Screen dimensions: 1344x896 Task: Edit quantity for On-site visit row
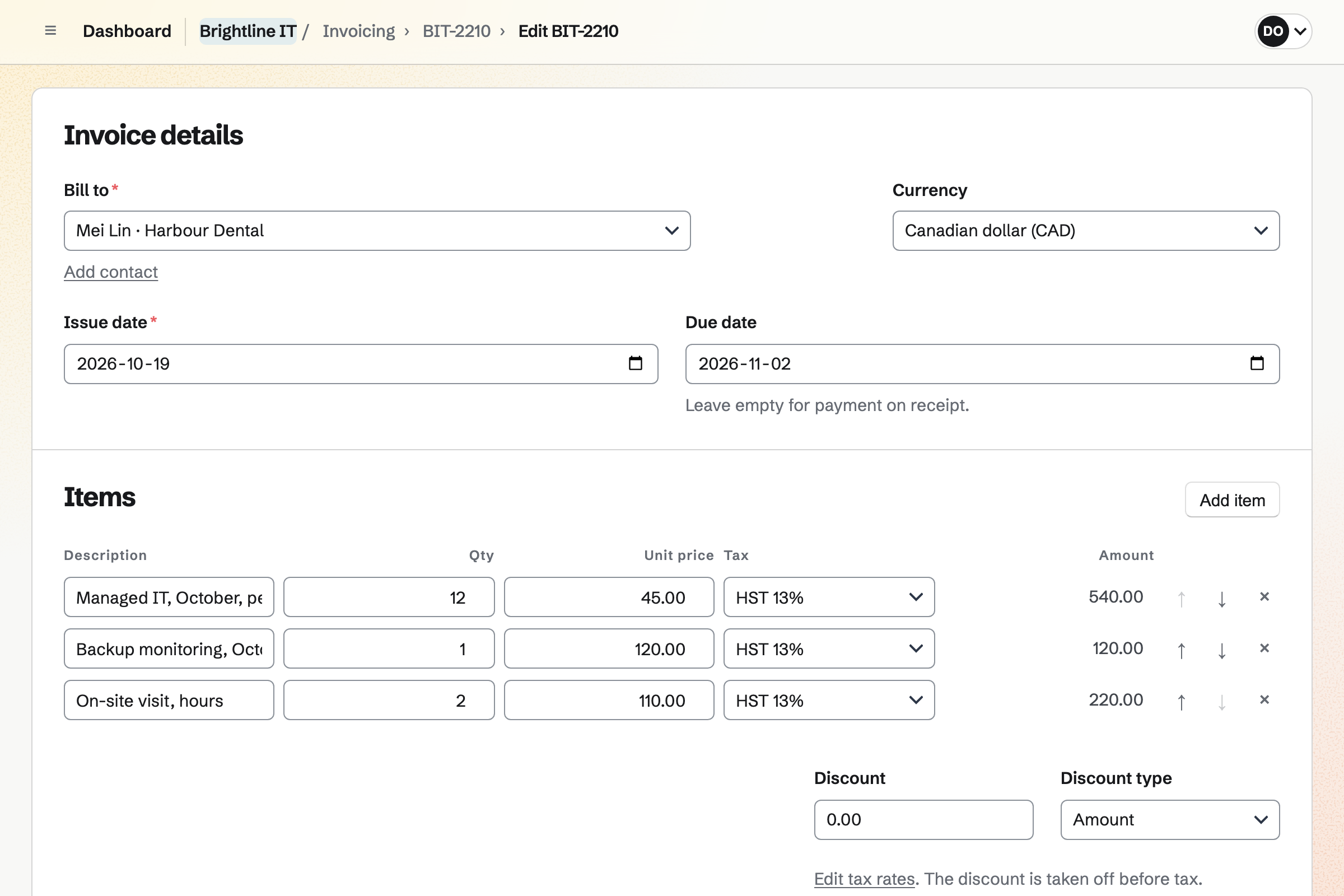click(x=389, y=700)
